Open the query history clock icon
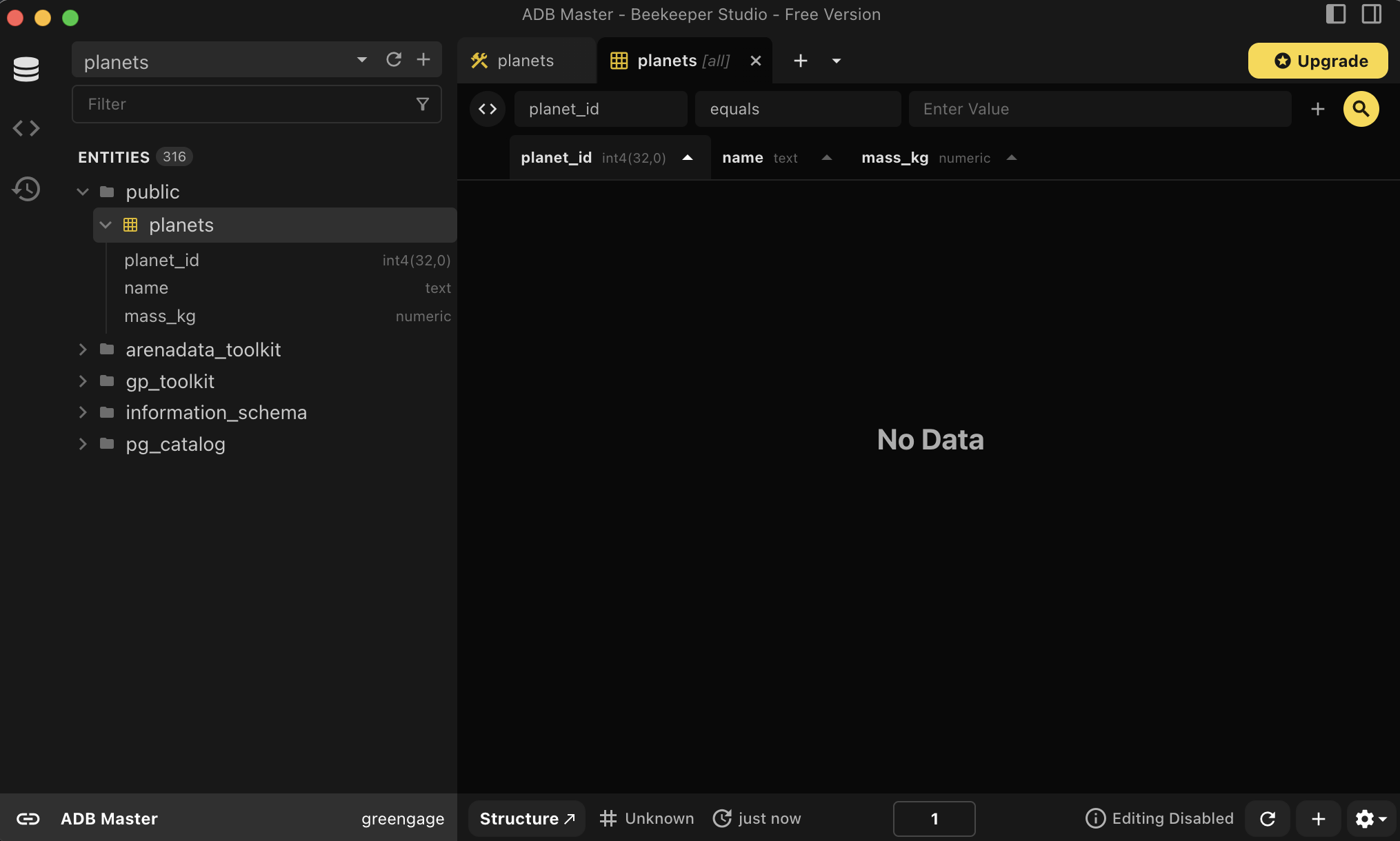The height and width of the screenshot is (841, 1400). [26, 189]
